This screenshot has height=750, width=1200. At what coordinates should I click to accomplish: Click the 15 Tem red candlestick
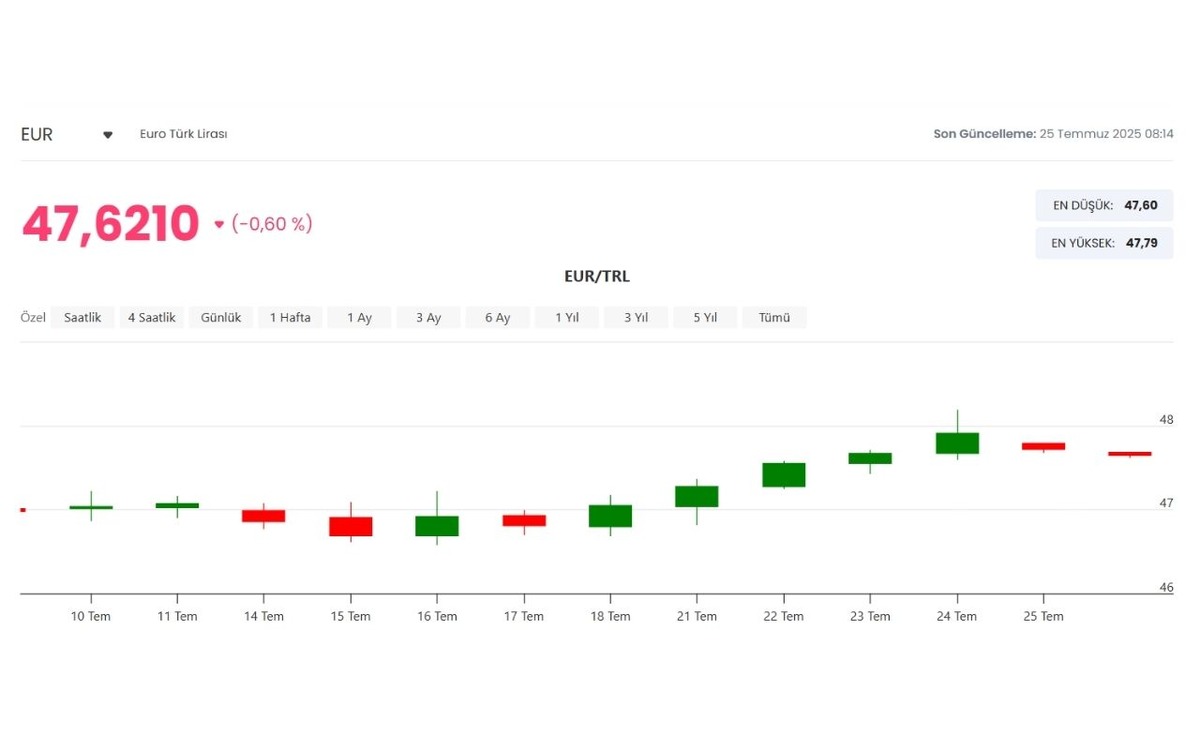tap(351, 527)
